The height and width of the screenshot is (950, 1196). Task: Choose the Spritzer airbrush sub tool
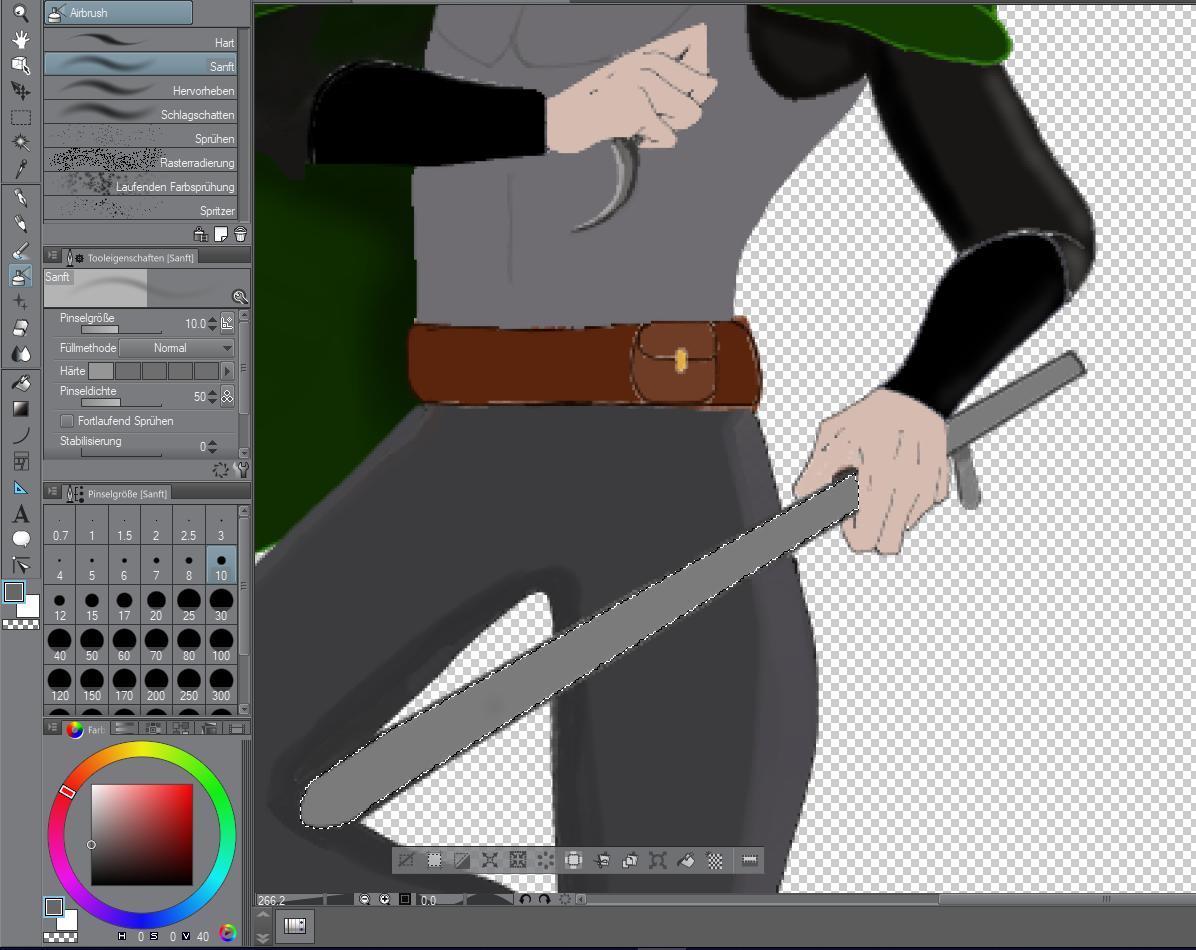pos(140,208)
